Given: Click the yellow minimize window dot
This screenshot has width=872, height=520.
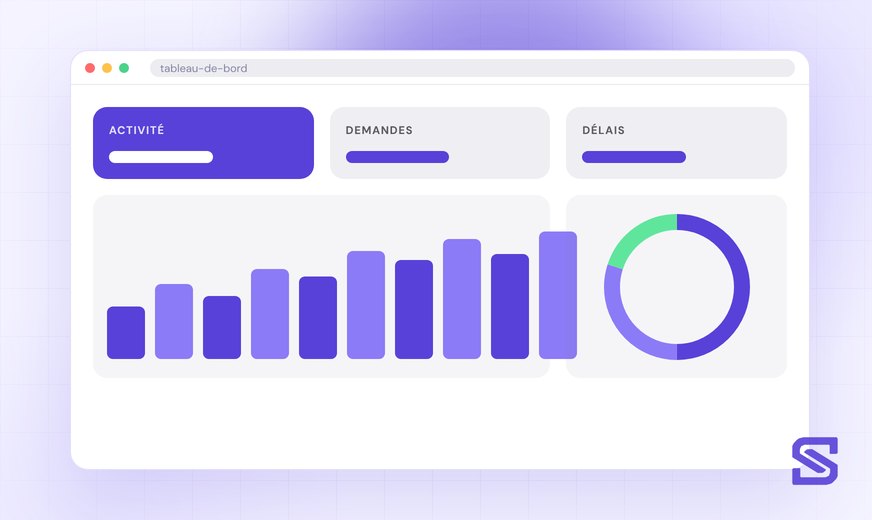Looking at the screenshot, I should [x=107, y=68].
